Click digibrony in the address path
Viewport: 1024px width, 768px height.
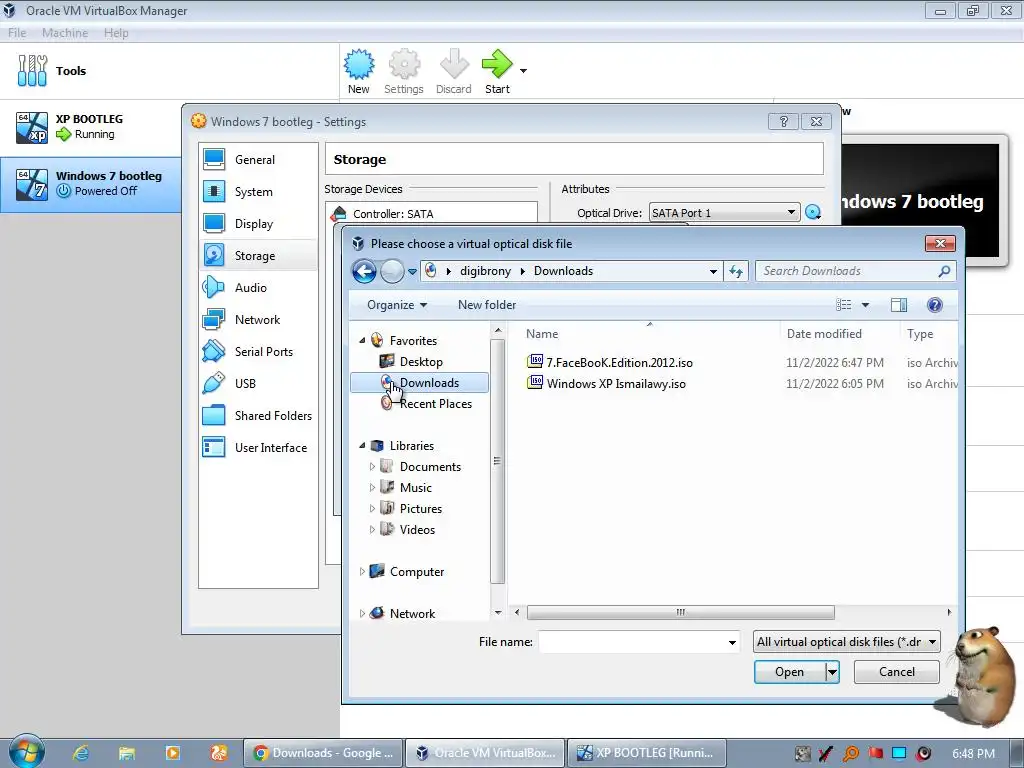485,271
